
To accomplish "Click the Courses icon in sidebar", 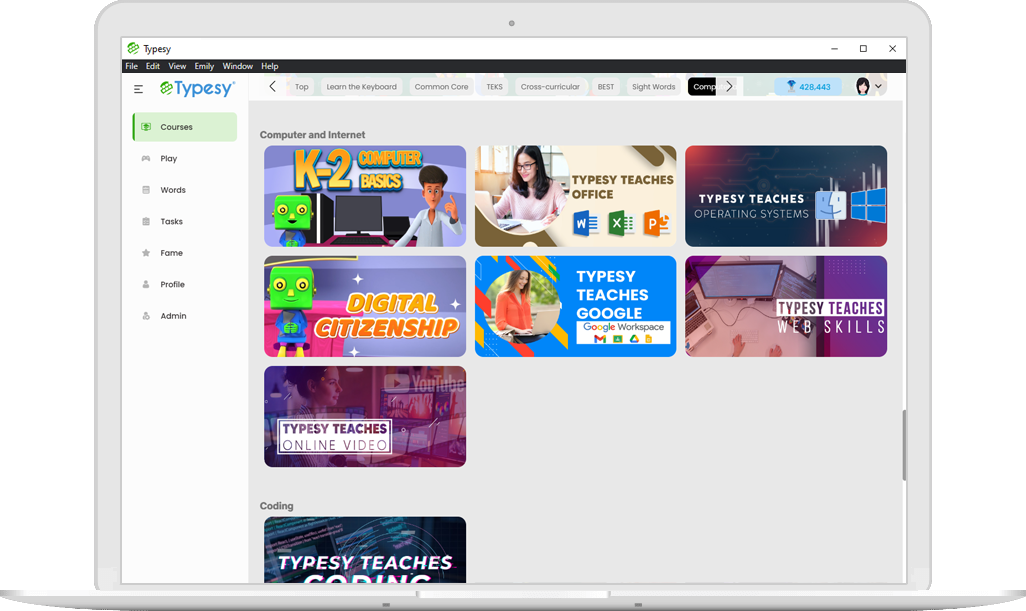I will [146, 127].
